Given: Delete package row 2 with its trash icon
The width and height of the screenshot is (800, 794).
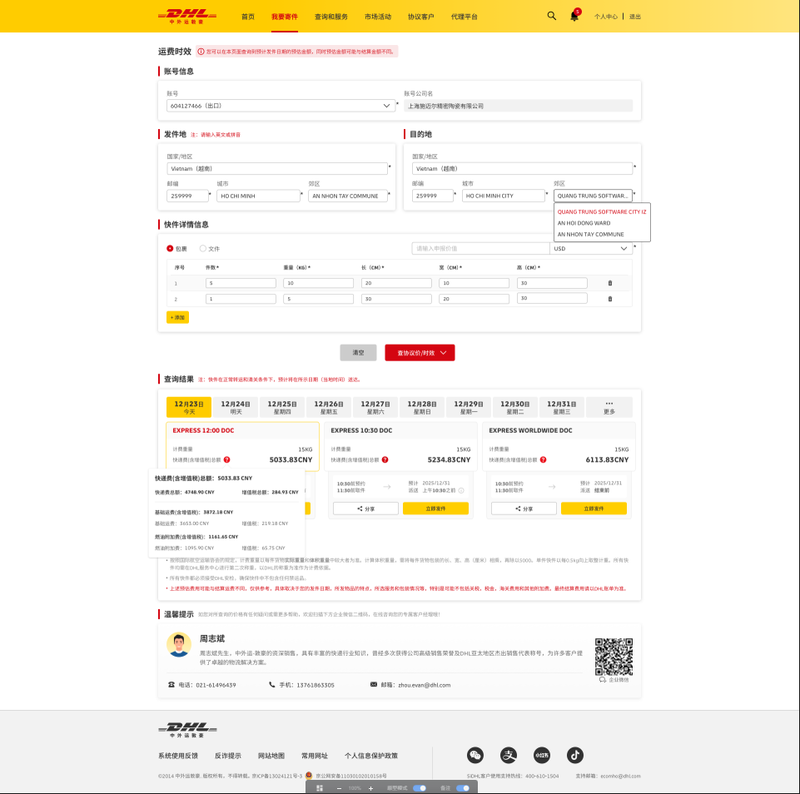Looking at the screenshot, I should [610, 299].
